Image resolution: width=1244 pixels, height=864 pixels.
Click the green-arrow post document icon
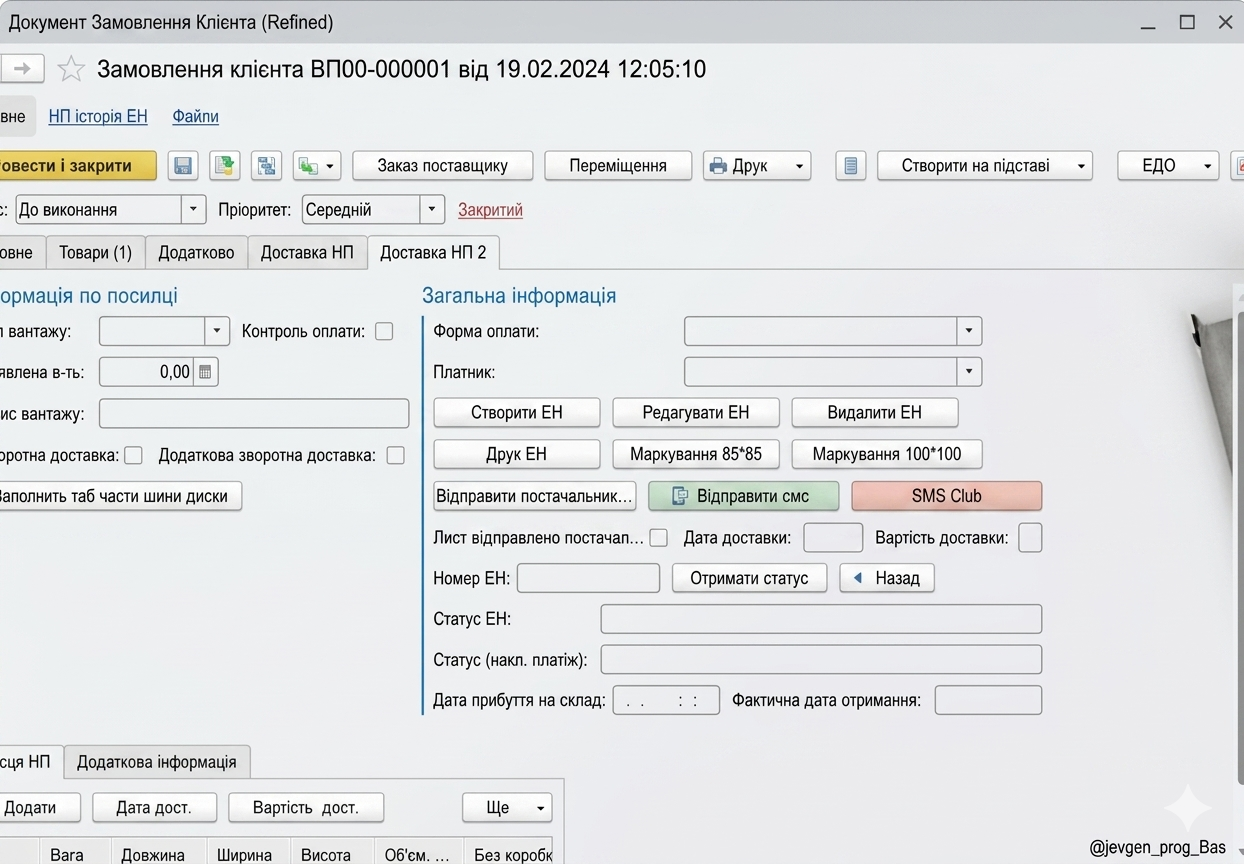(225, 166)
